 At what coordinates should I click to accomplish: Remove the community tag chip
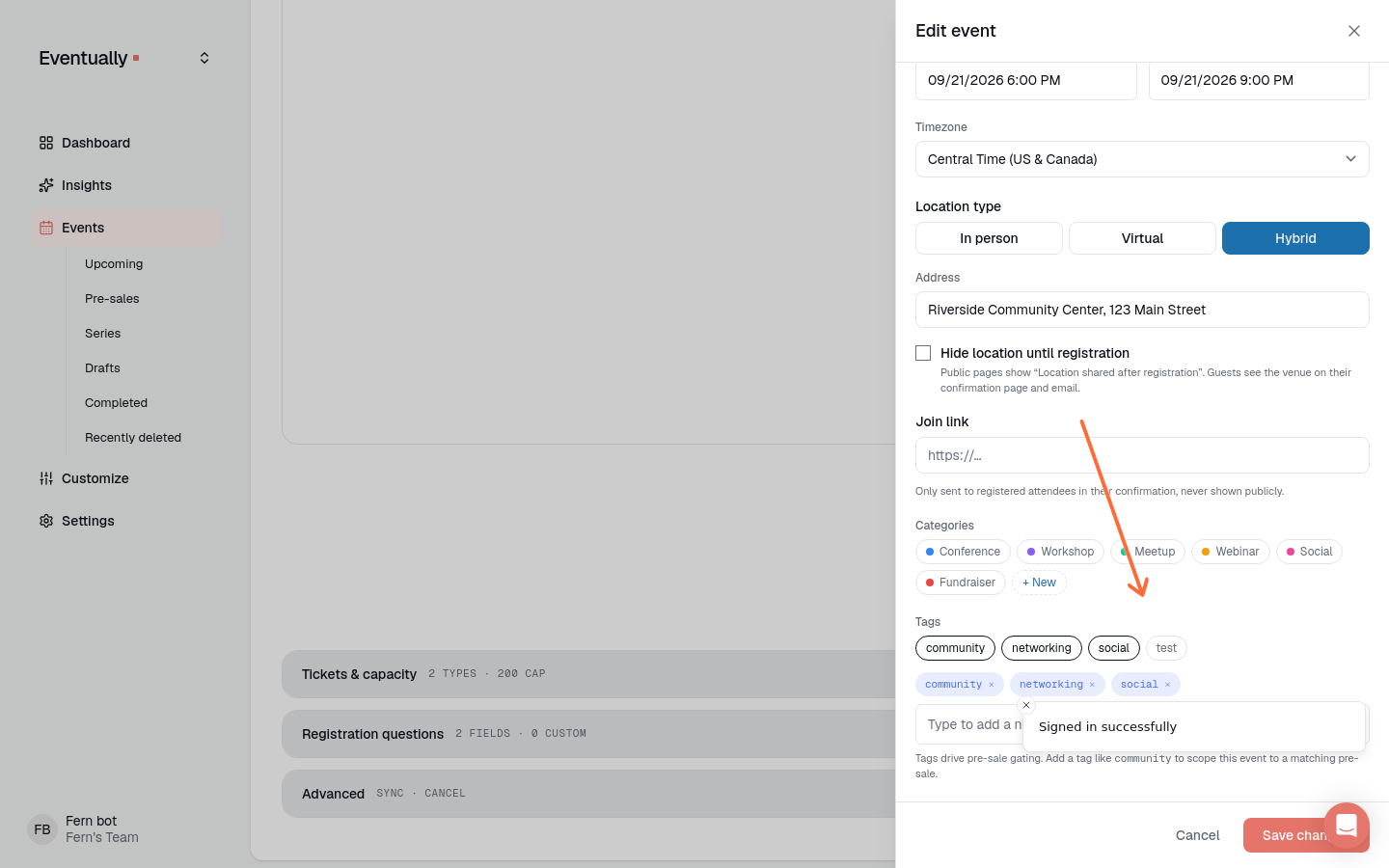pos(991,685)
